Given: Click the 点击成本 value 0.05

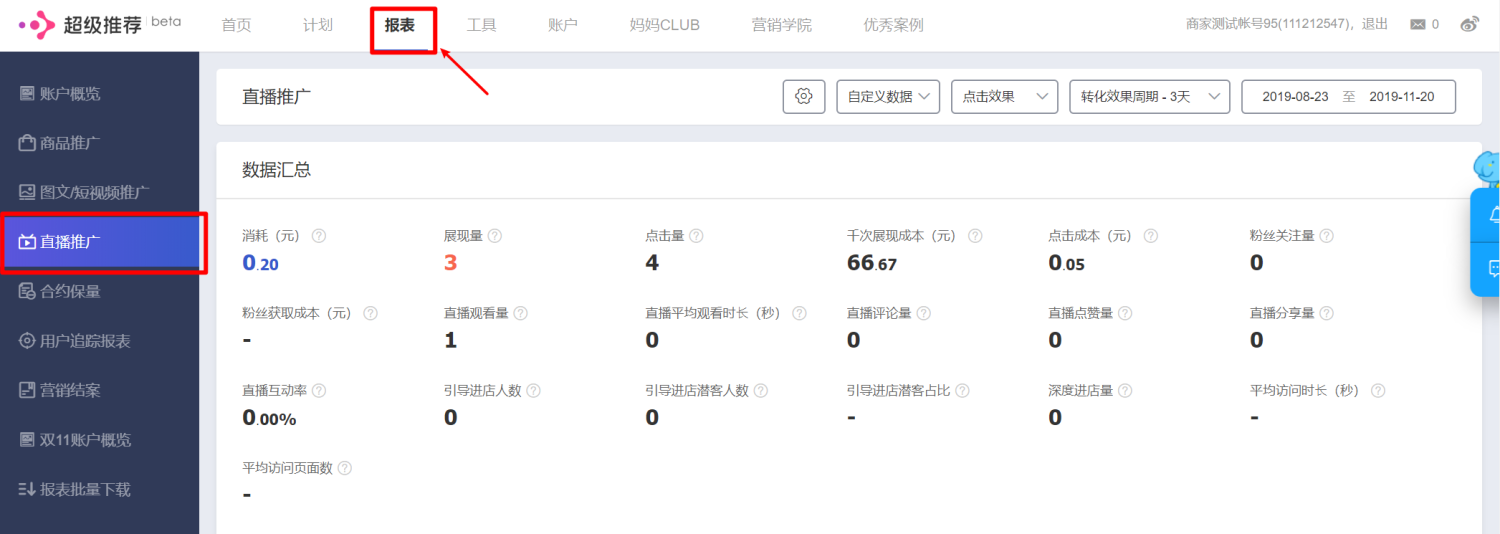Looking at the screenshot, I should [x=1066, y=263].
